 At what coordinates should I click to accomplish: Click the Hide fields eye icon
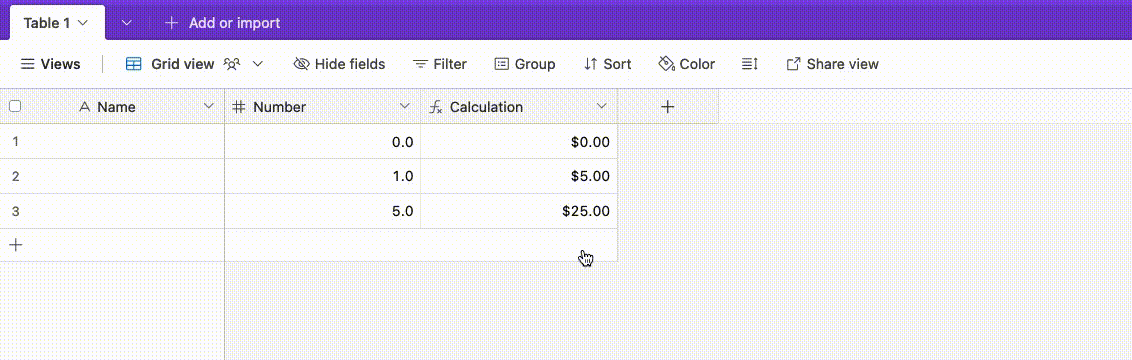(x=301, y=64)
